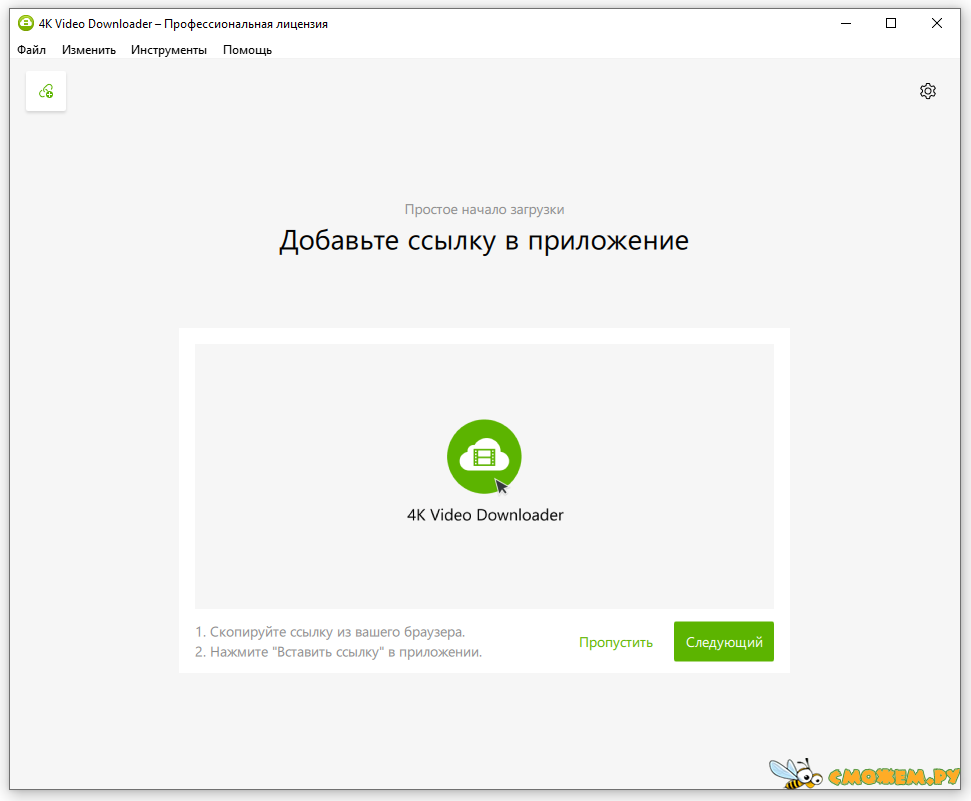Open the Помощь menu
This screenshot has height=801, width=971.
tap(247, 50)
